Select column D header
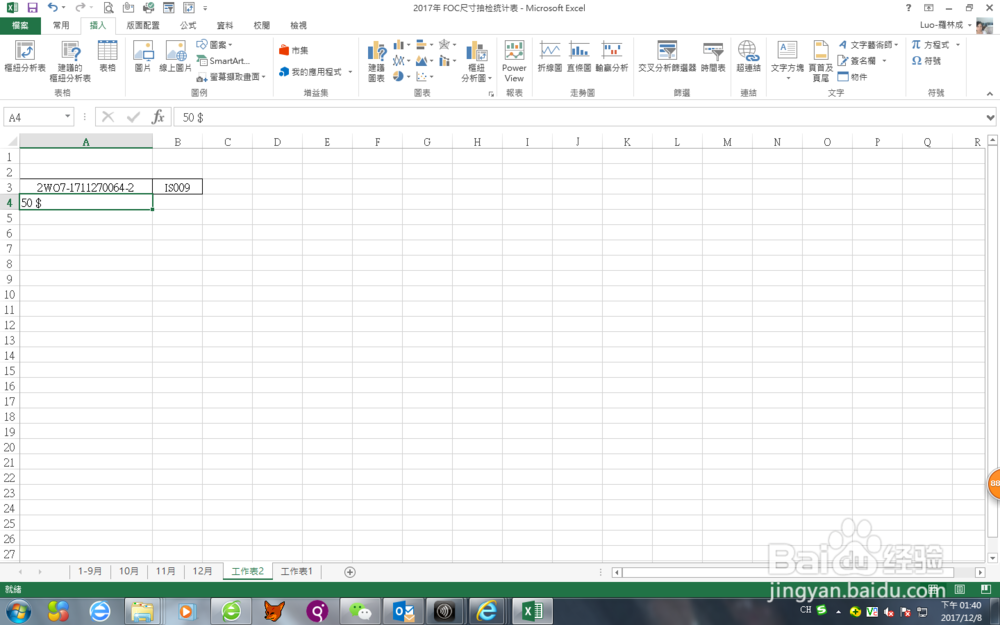Screen dimensions: 1000x625 pos(277,142)
